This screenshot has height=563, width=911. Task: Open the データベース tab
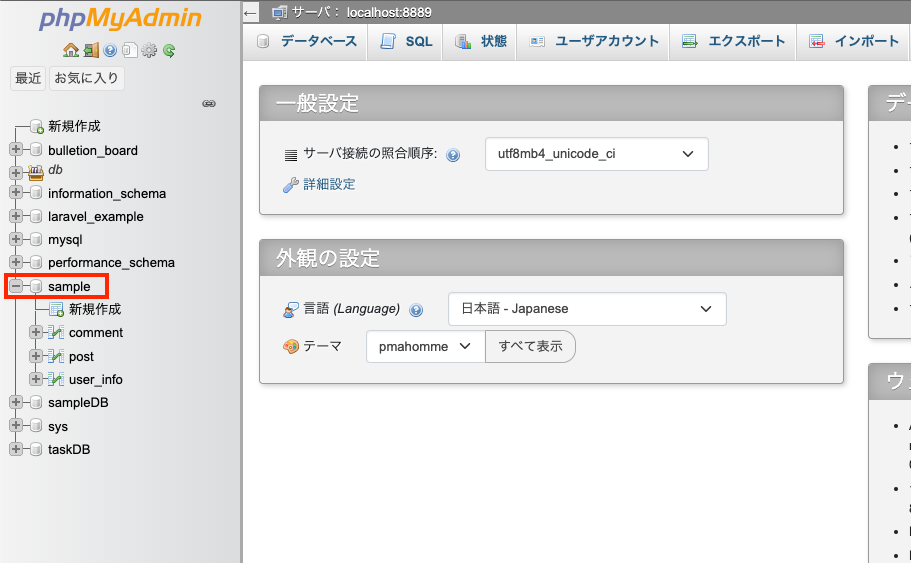(x=307, y=42)
